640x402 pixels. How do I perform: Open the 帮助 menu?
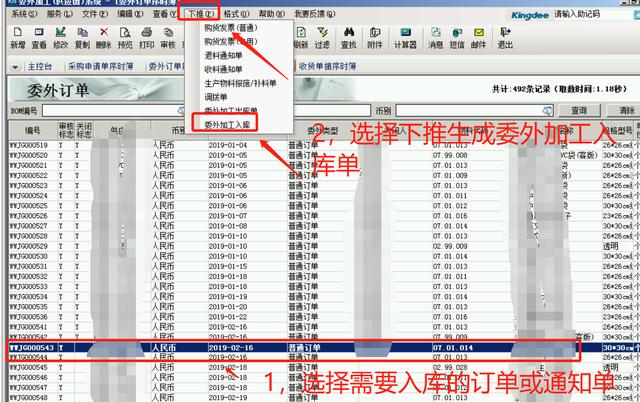pos(271,14)
